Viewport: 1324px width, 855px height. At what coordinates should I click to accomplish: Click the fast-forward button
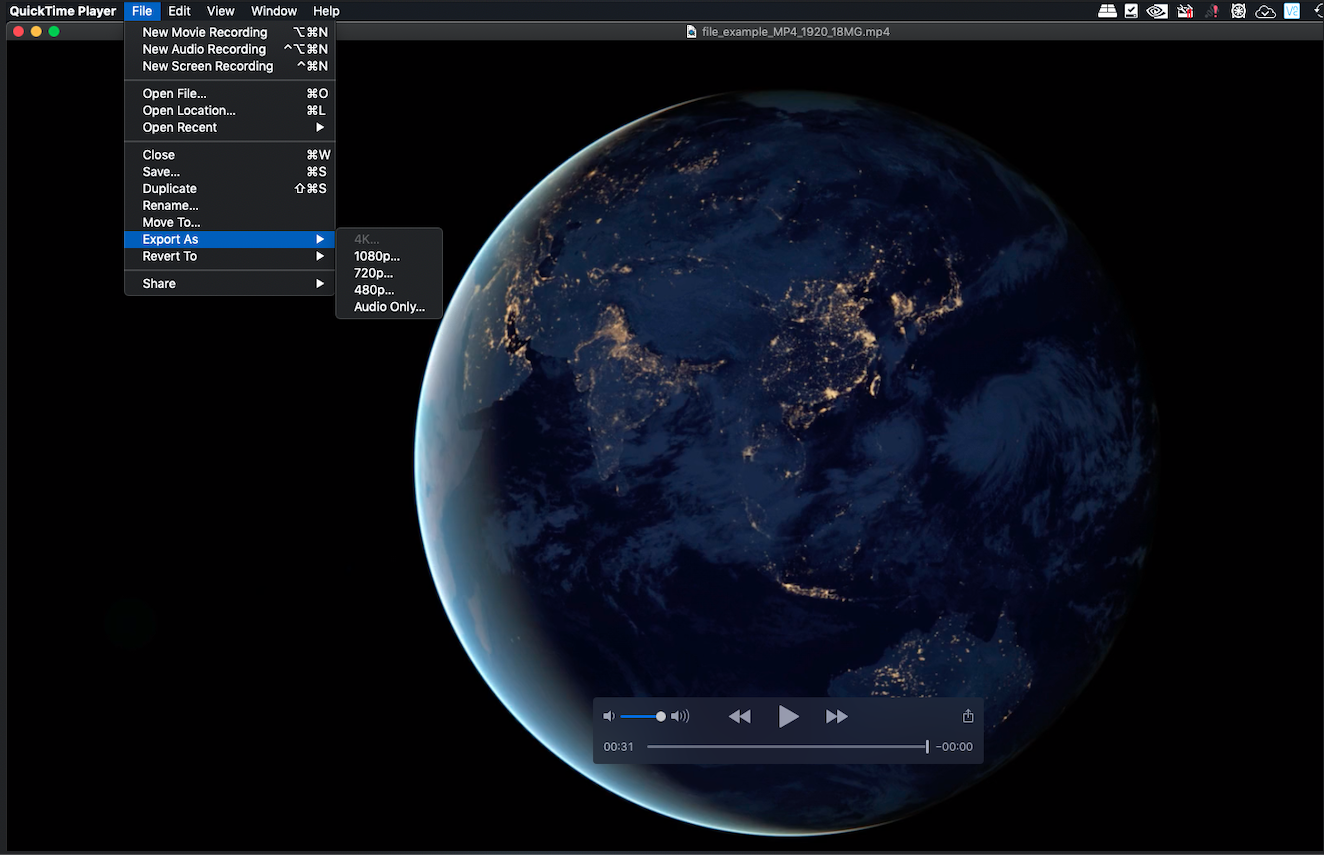click(x=836, y=716)
